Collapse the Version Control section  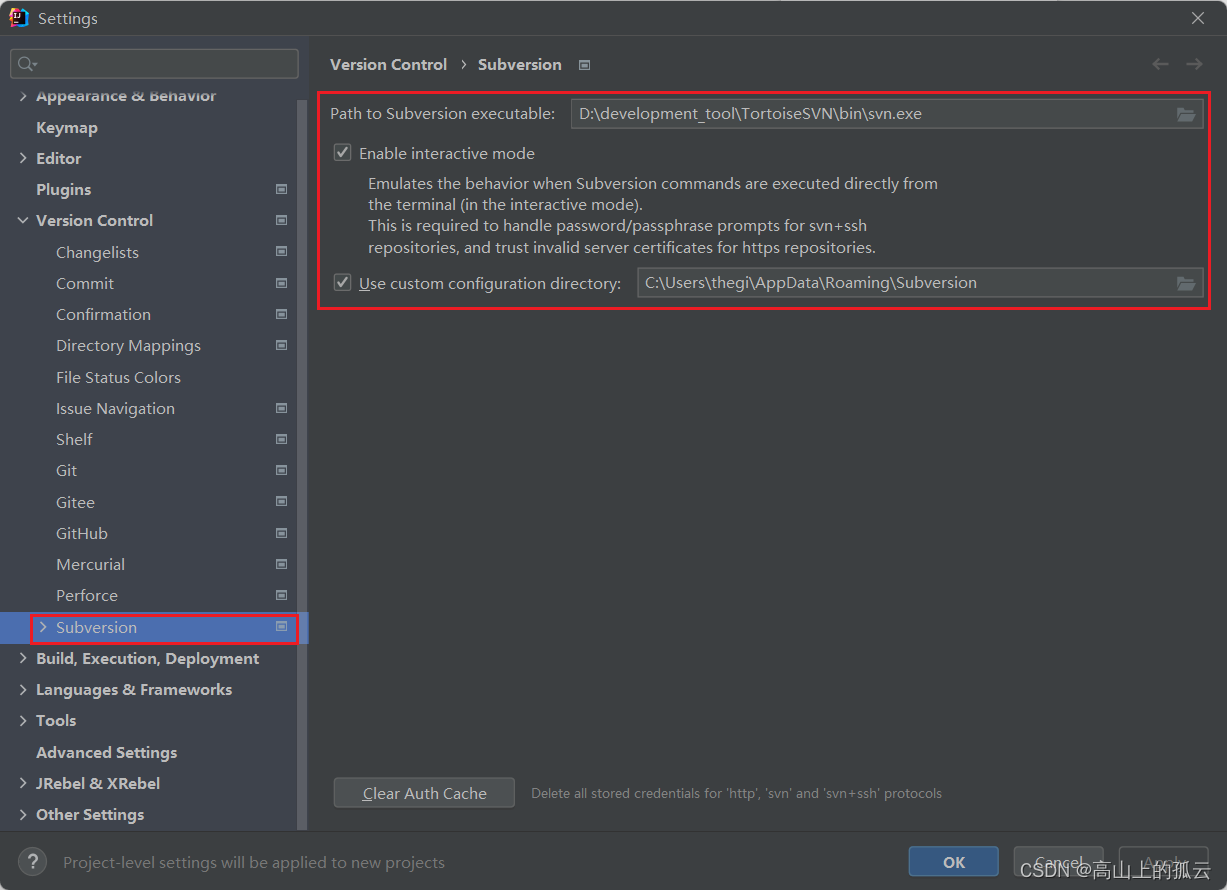pyautogui.click(x=23, y=220)
